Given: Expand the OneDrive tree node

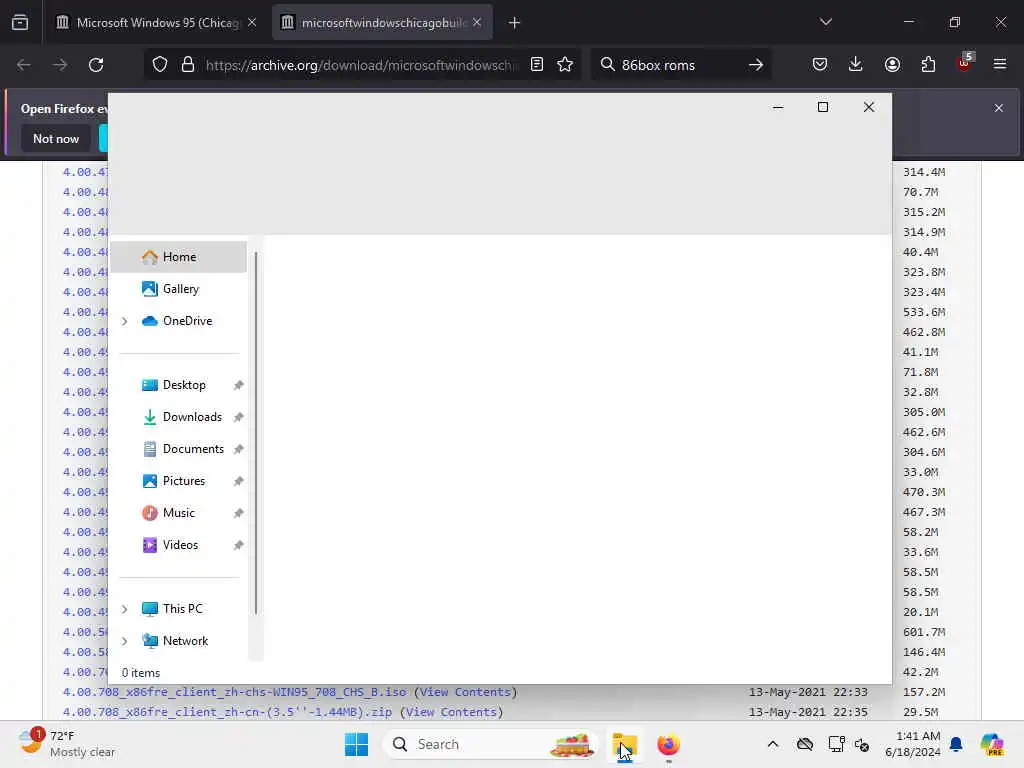Looking at the screenshot, I should click(124, 321).
